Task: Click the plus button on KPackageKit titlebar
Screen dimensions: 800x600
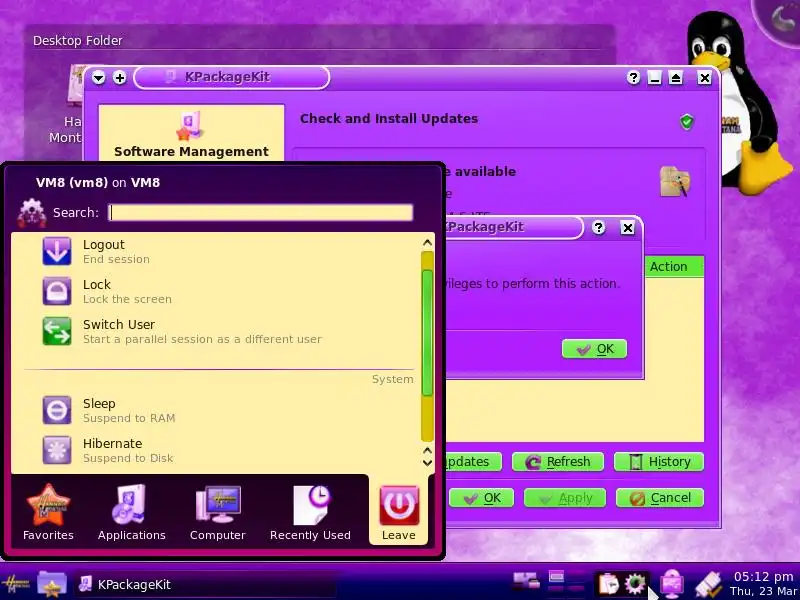Action: pyautogui.click(x=119, y=78)
